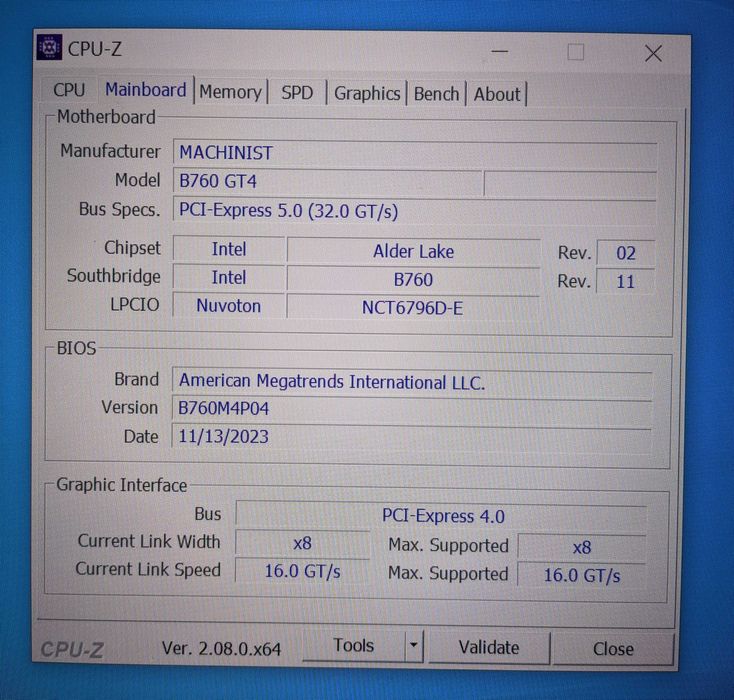Click the B760 southbridge value
This screenshot has width=734, height=700.
tap(413, 280)
